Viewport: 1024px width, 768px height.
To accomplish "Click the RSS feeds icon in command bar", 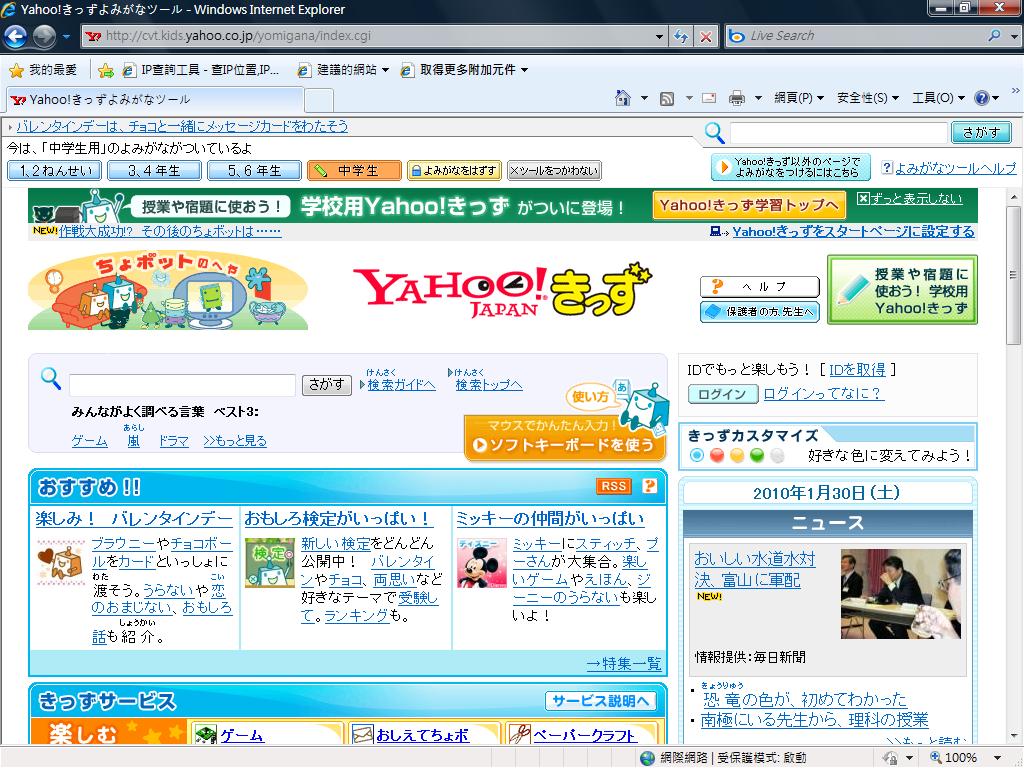I will point(667,99).
